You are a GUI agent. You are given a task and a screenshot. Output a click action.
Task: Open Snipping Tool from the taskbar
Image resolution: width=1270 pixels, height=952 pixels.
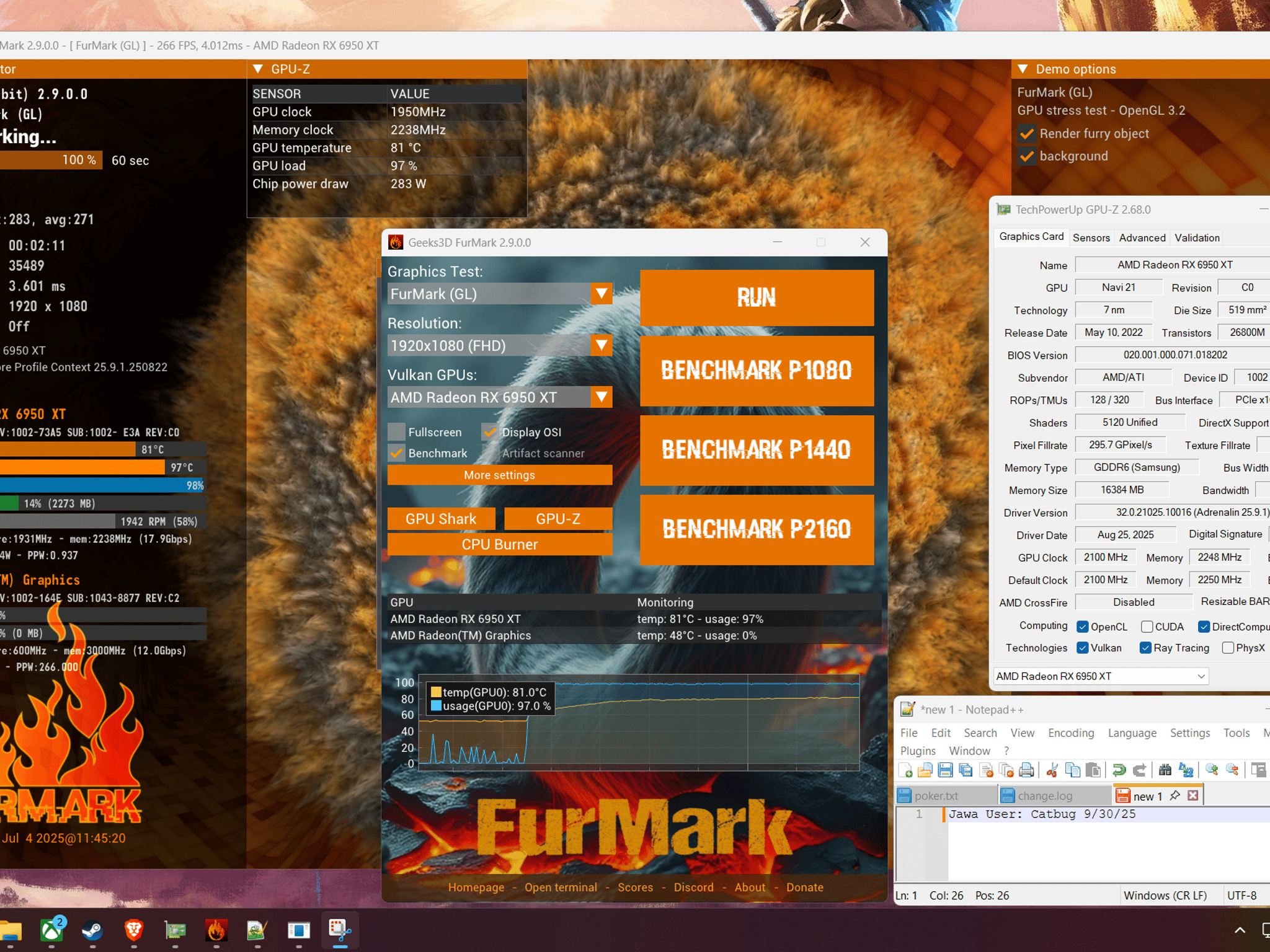point(340,930)
